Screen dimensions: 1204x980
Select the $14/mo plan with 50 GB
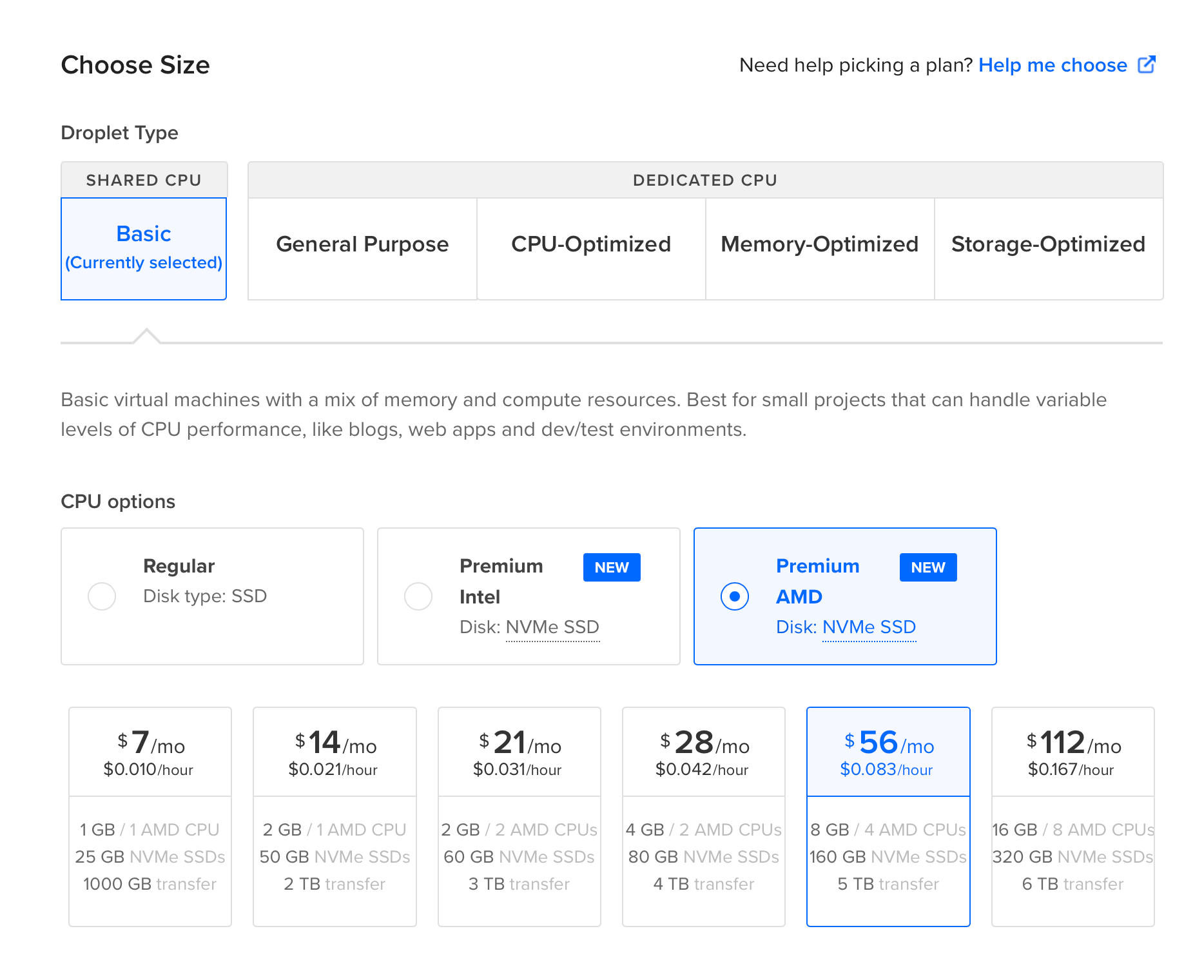(x=335, y=816)
